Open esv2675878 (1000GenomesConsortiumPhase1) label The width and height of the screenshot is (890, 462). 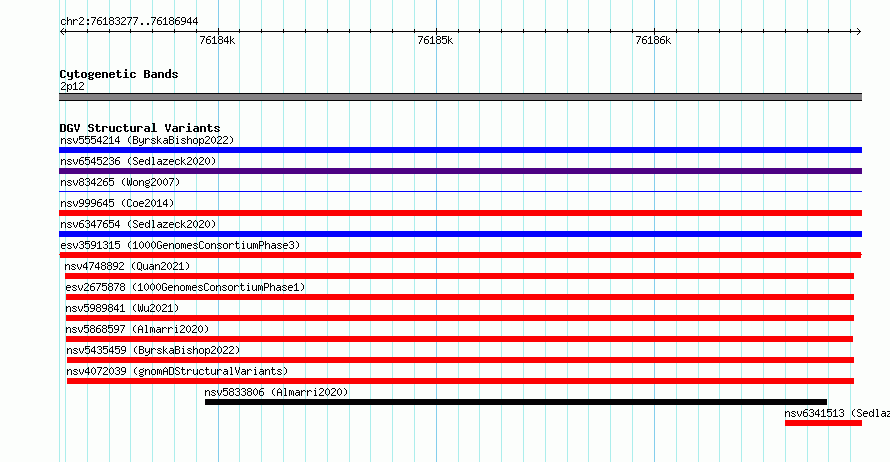(x=185, y=287)
